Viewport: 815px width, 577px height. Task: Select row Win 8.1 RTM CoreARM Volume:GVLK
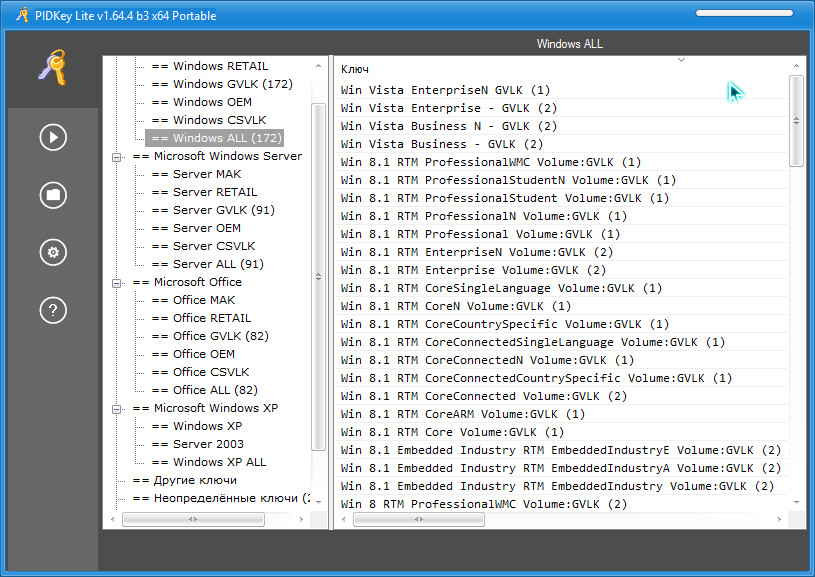click(561, 414)
